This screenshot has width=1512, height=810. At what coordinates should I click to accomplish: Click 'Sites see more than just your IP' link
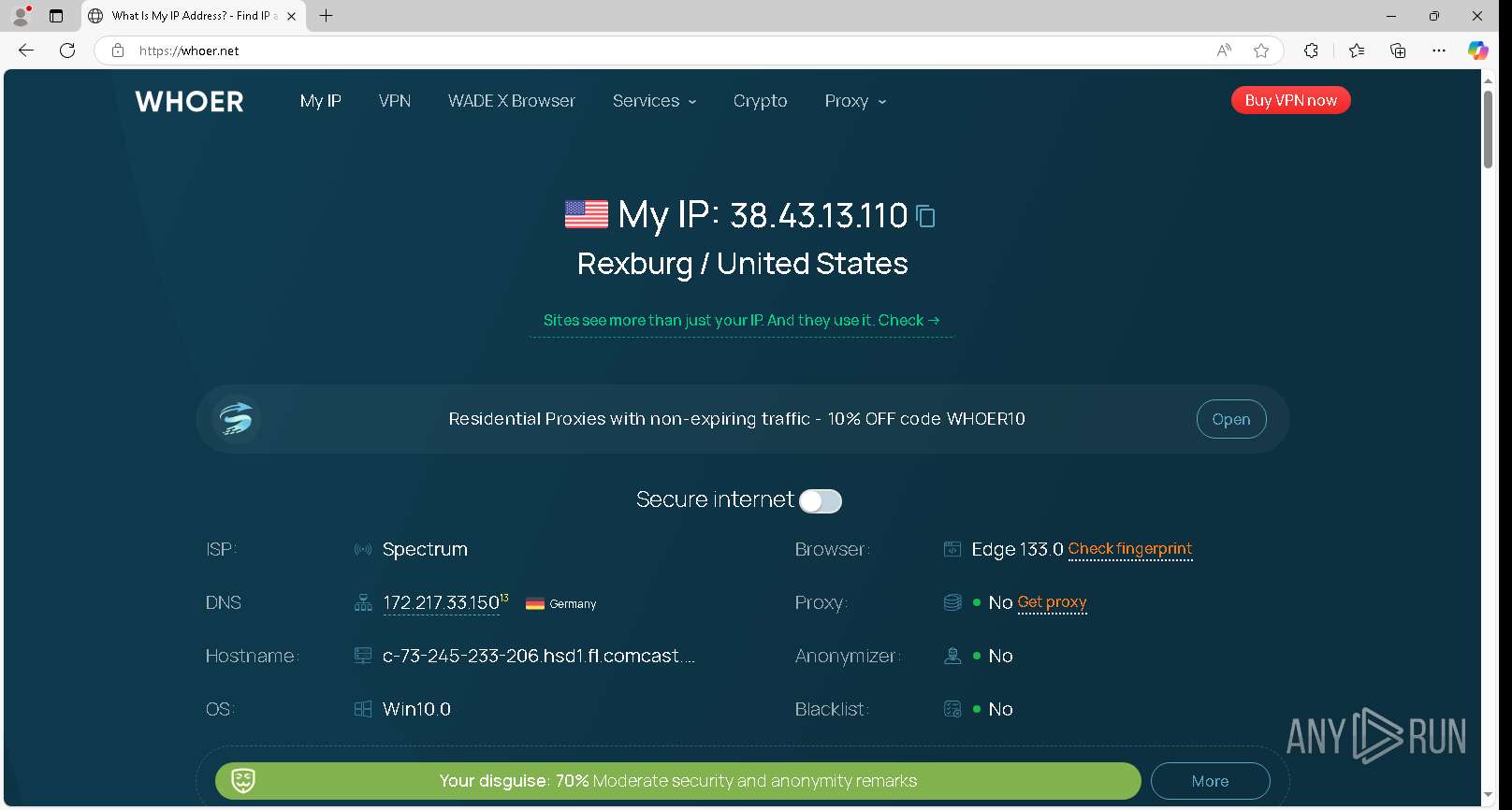point(741,320)
